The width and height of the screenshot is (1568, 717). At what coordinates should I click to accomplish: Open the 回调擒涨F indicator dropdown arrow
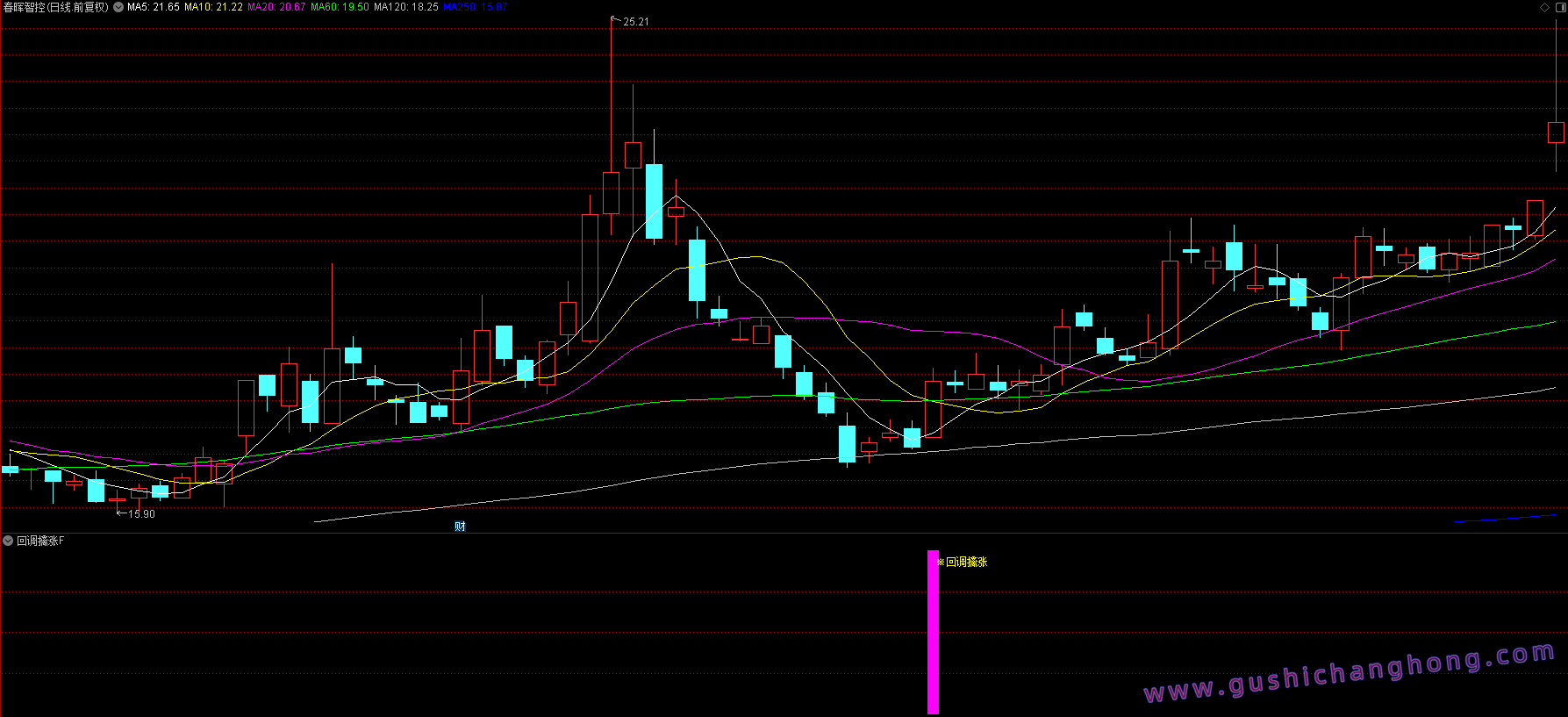[8, 541]
